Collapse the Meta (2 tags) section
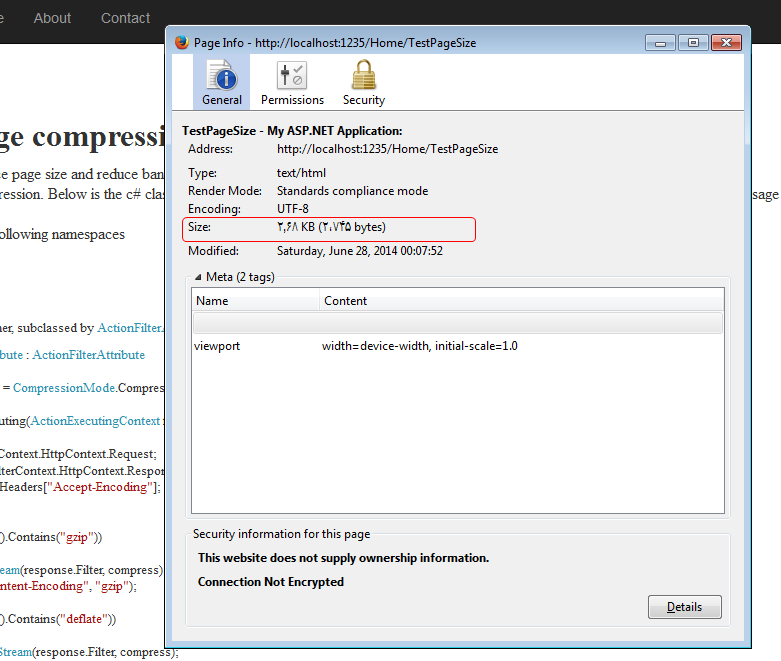 [x=197, y=277]
